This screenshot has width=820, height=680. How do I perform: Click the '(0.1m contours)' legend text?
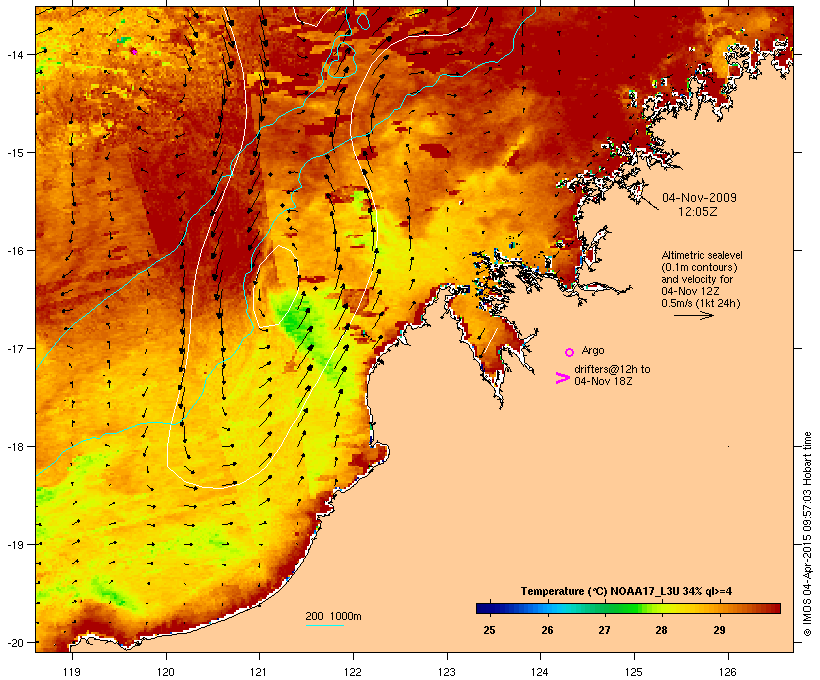[x=699, y=267]
